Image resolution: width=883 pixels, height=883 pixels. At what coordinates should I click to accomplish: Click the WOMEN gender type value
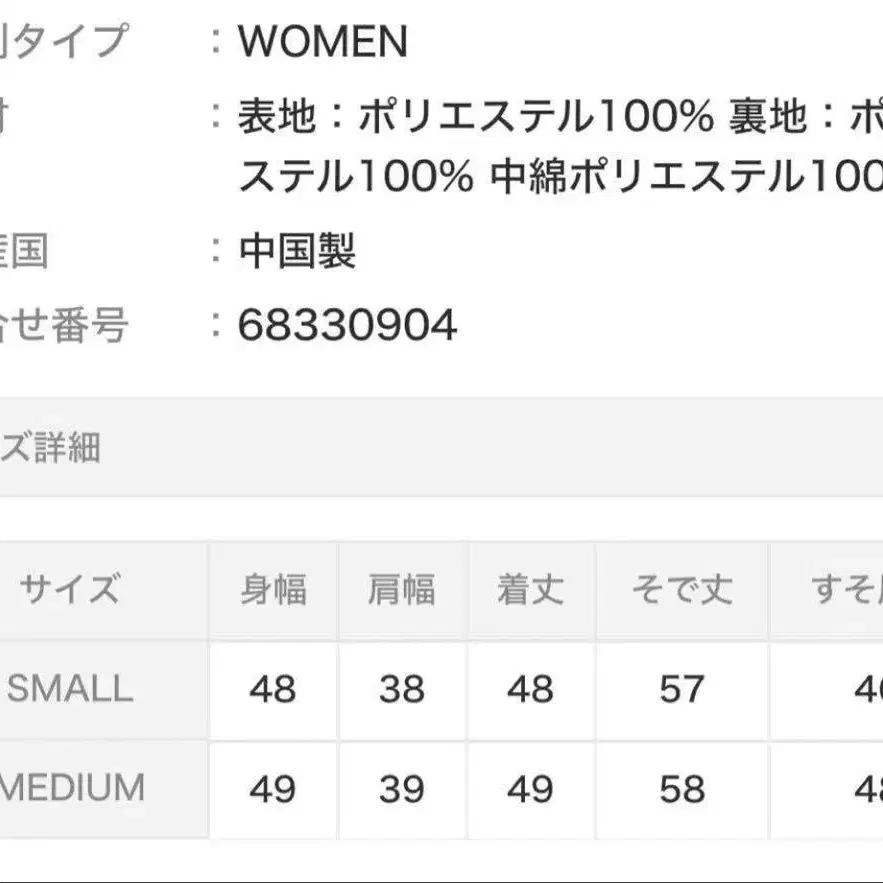tap(322, 42)
